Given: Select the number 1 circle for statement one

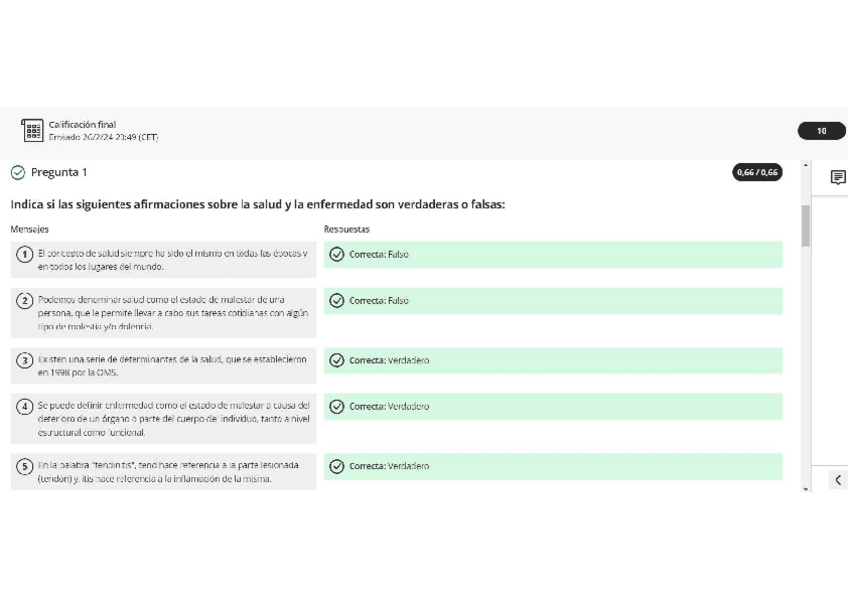Looking at the screenshot, I should (x=23, y=255).
